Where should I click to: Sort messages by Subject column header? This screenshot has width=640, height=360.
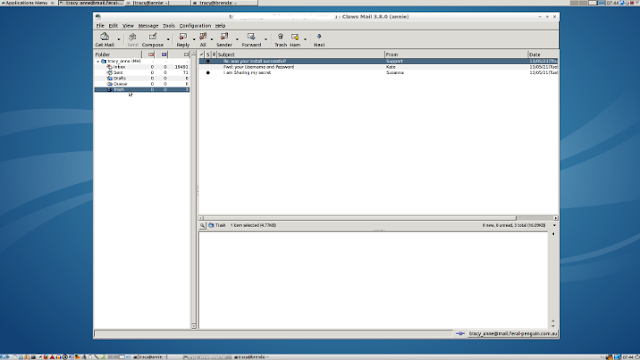click(300, 54)
